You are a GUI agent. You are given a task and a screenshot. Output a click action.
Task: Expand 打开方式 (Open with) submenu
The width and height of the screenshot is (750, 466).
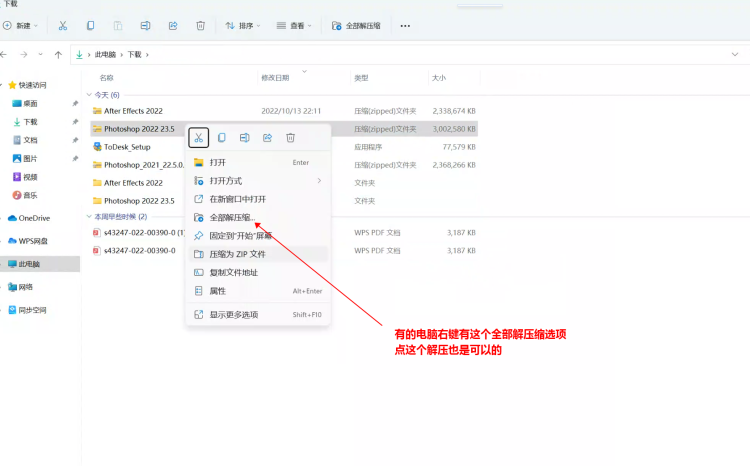[260, 181]
